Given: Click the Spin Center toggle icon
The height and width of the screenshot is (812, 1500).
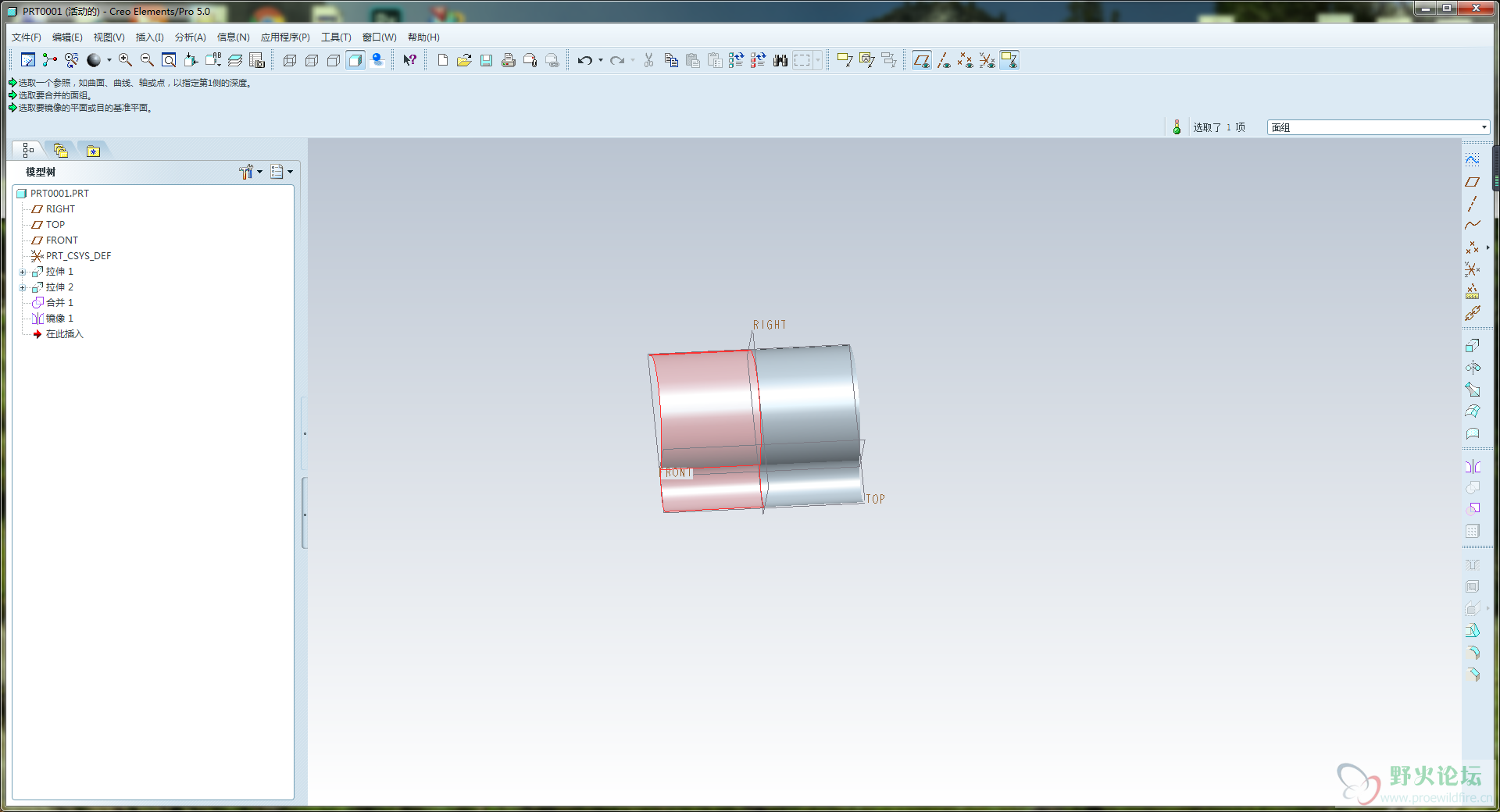Looking at the screenshot, I should coord(50,60).
